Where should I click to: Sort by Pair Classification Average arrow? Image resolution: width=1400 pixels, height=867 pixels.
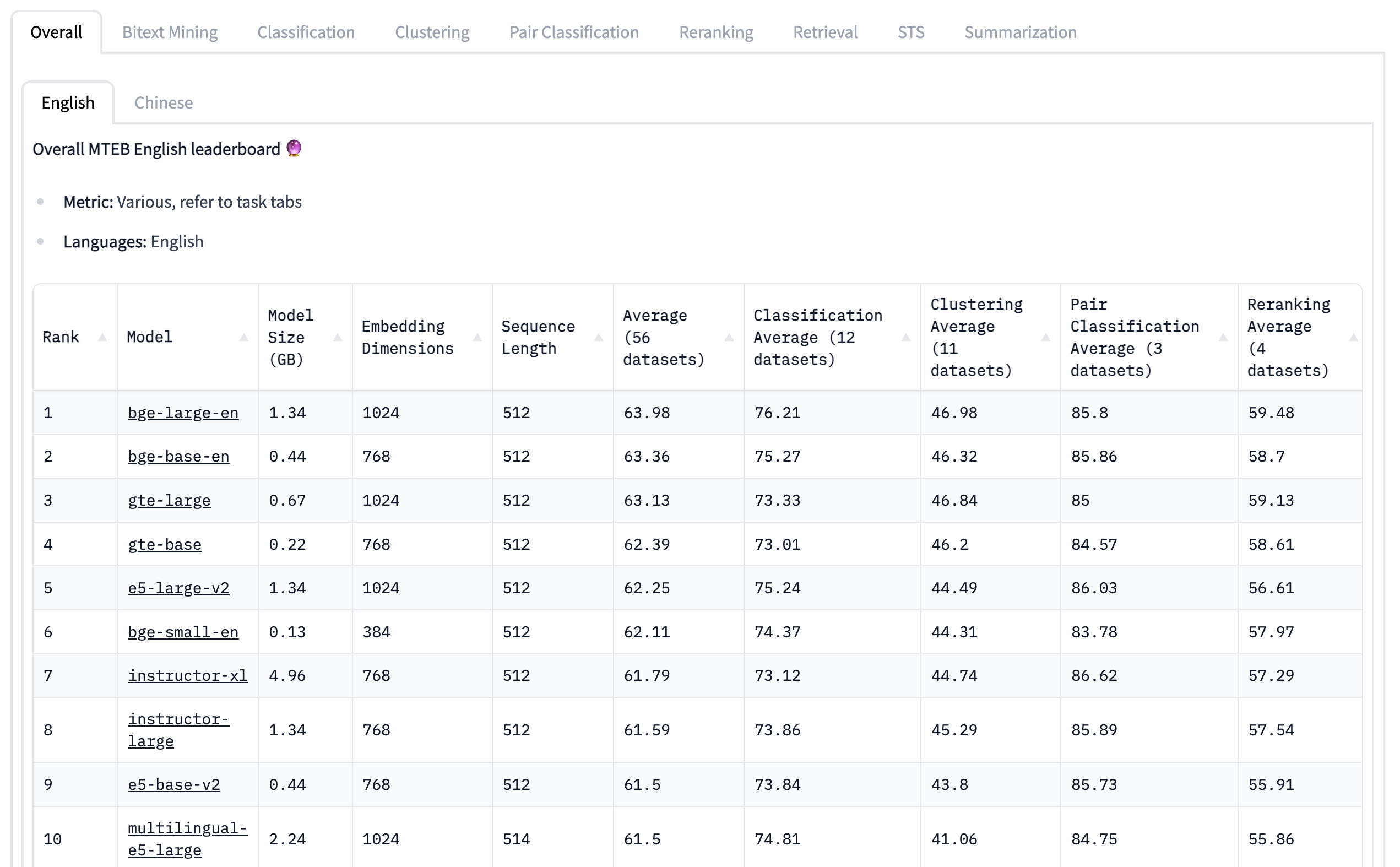click(x=1223, y=337)
